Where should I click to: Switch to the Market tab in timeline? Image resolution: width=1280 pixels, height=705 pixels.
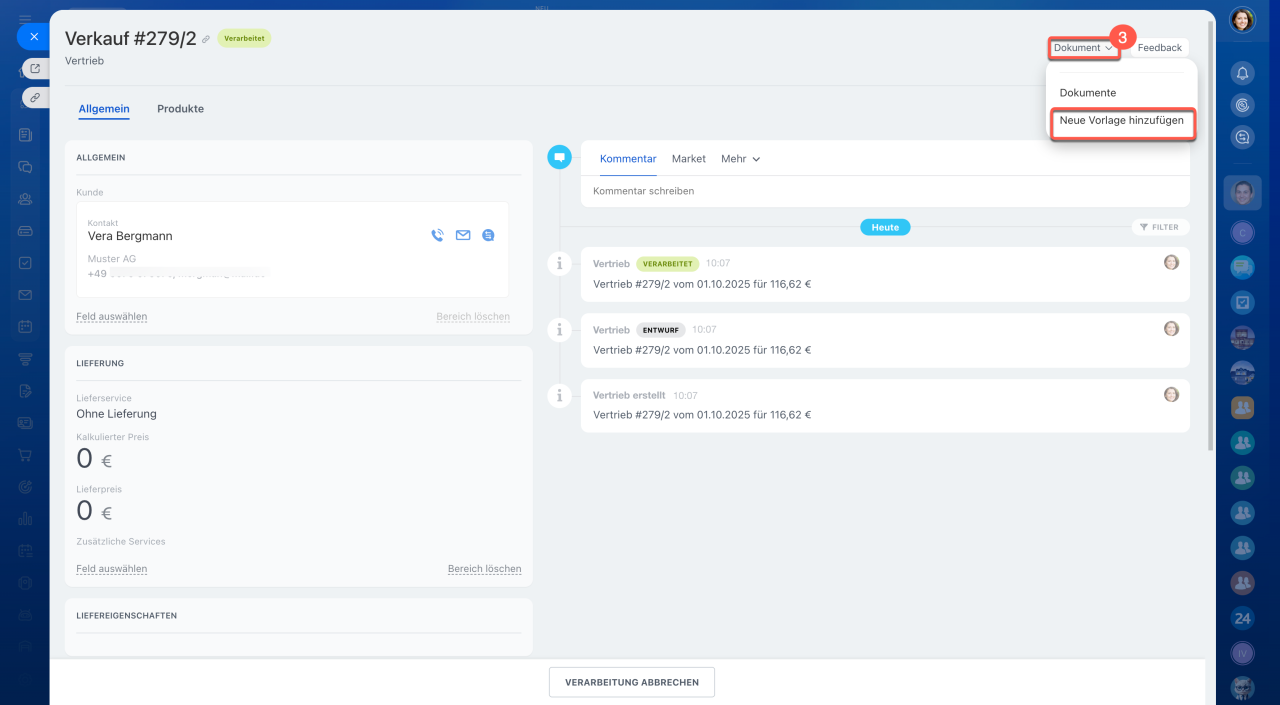tap(688, 159)
